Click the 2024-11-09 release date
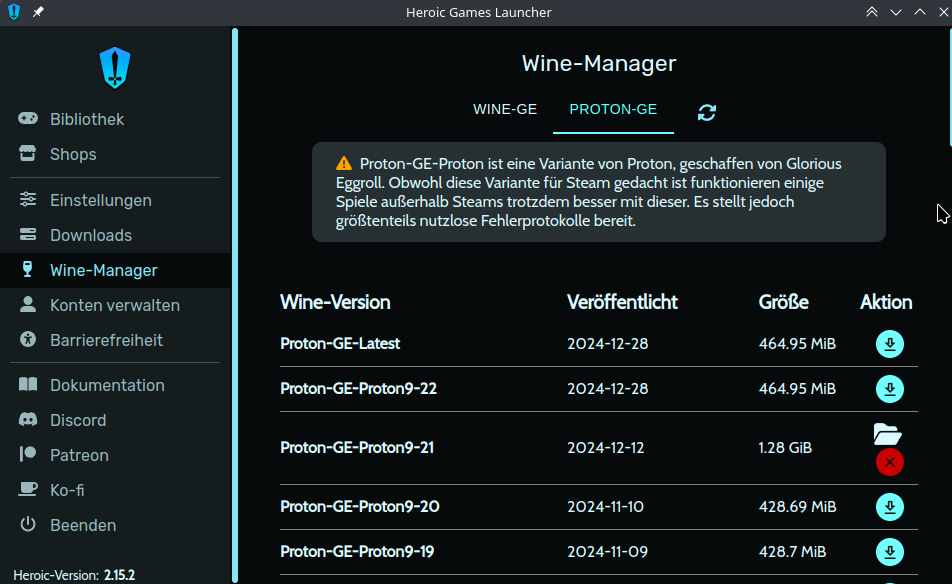Screen dimensions: 952x584 607,552
